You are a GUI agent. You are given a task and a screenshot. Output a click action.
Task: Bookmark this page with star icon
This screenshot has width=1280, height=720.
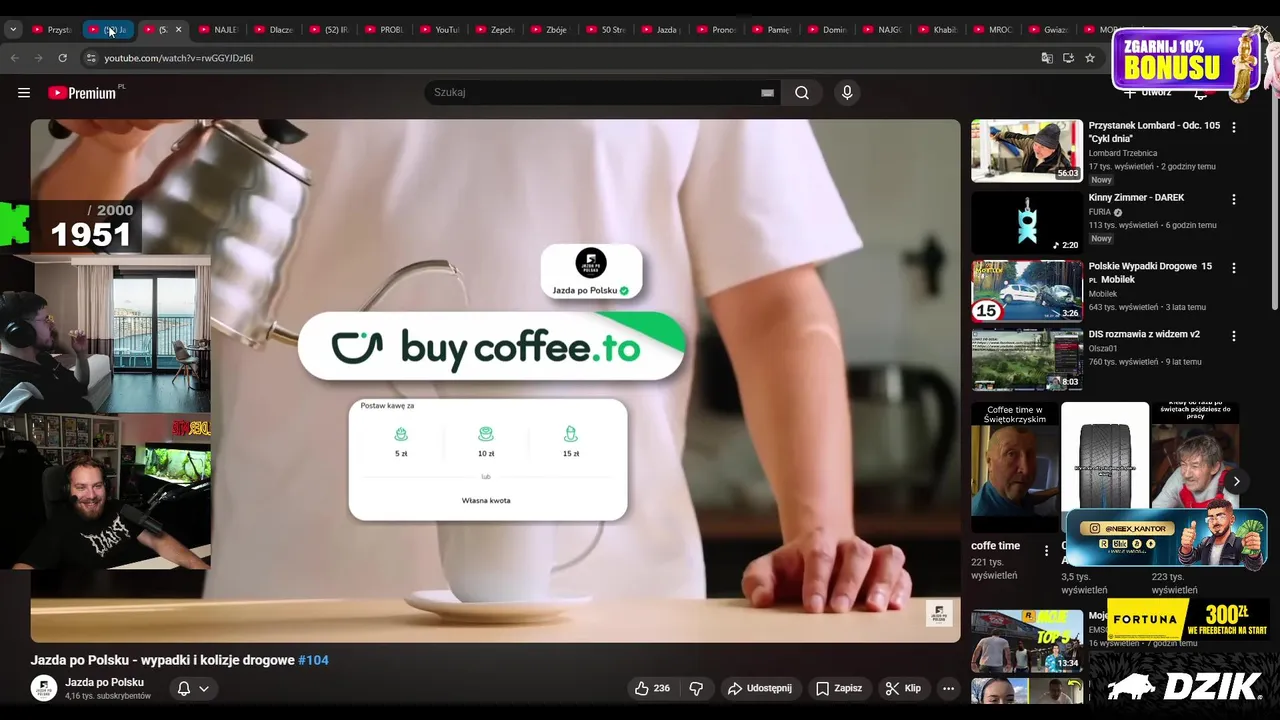click(1090, 58)
